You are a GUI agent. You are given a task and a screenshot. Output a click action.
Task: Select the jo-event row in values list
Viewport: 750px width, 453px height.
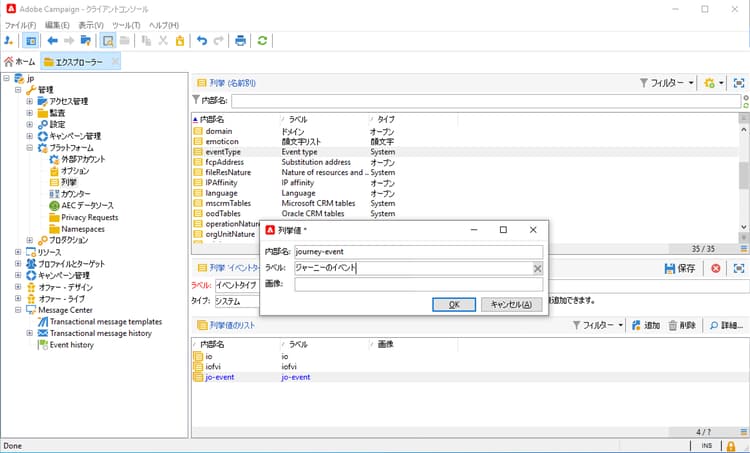click(469, 377)
